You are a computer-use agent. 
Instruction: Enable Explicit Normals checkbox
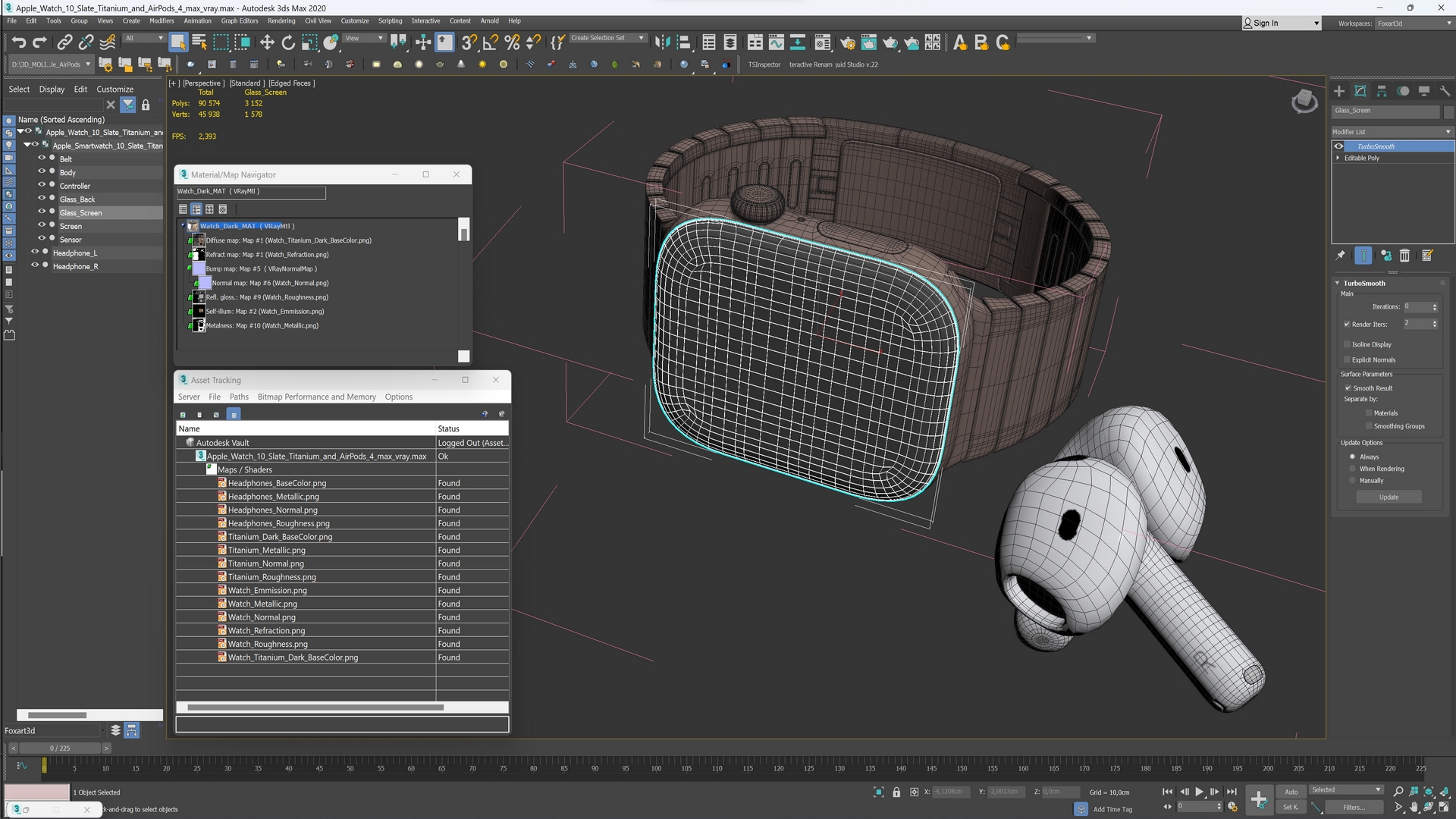click(1347, 359)
